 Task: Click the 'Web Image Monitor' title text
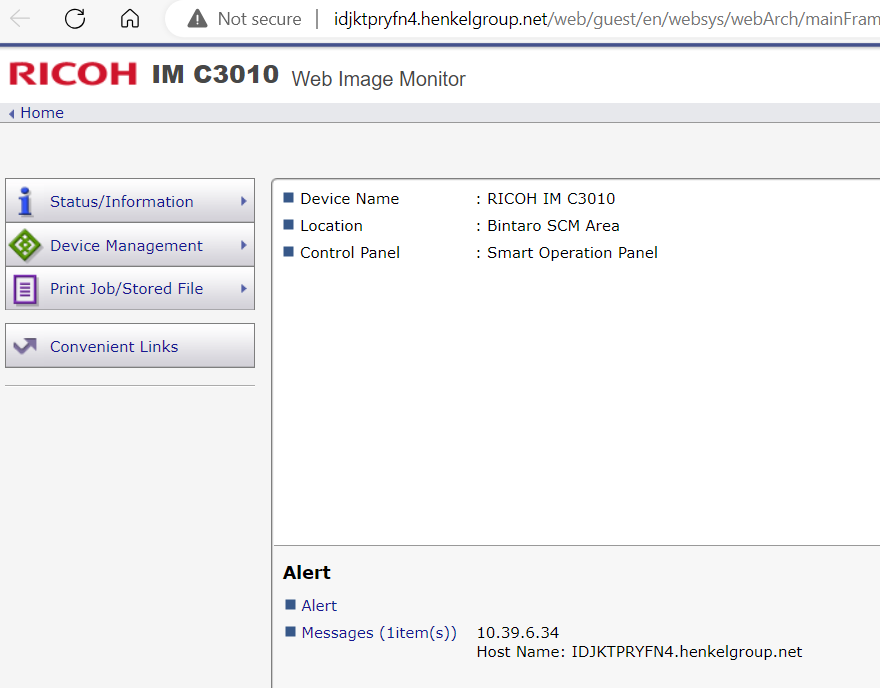[378, 79]
